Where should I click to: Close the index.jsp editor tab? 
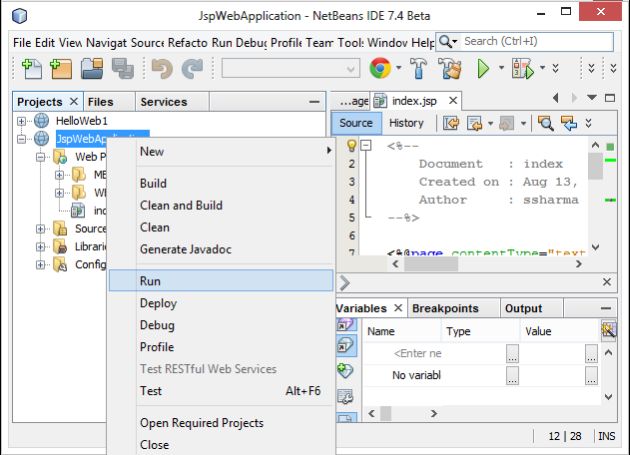[x=453, y=100]
